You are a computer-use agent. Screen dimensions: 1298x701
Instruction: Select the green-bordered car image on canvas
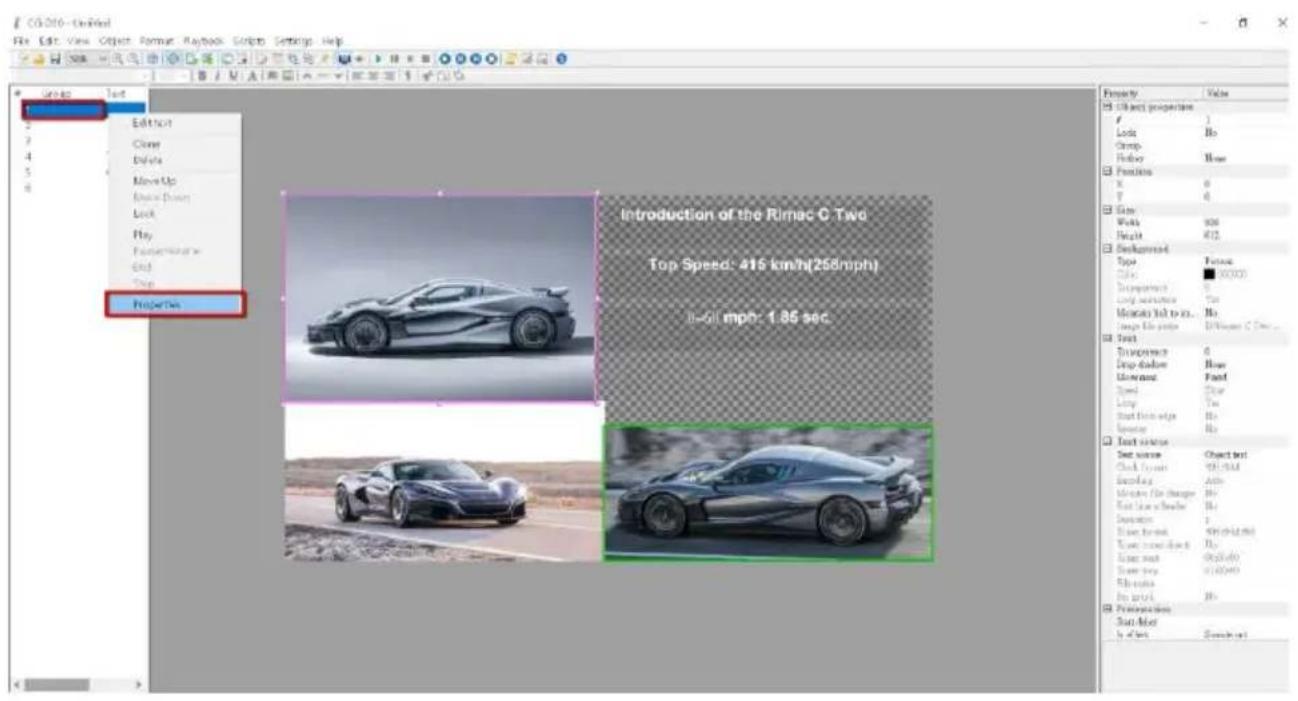coord(768,492)
